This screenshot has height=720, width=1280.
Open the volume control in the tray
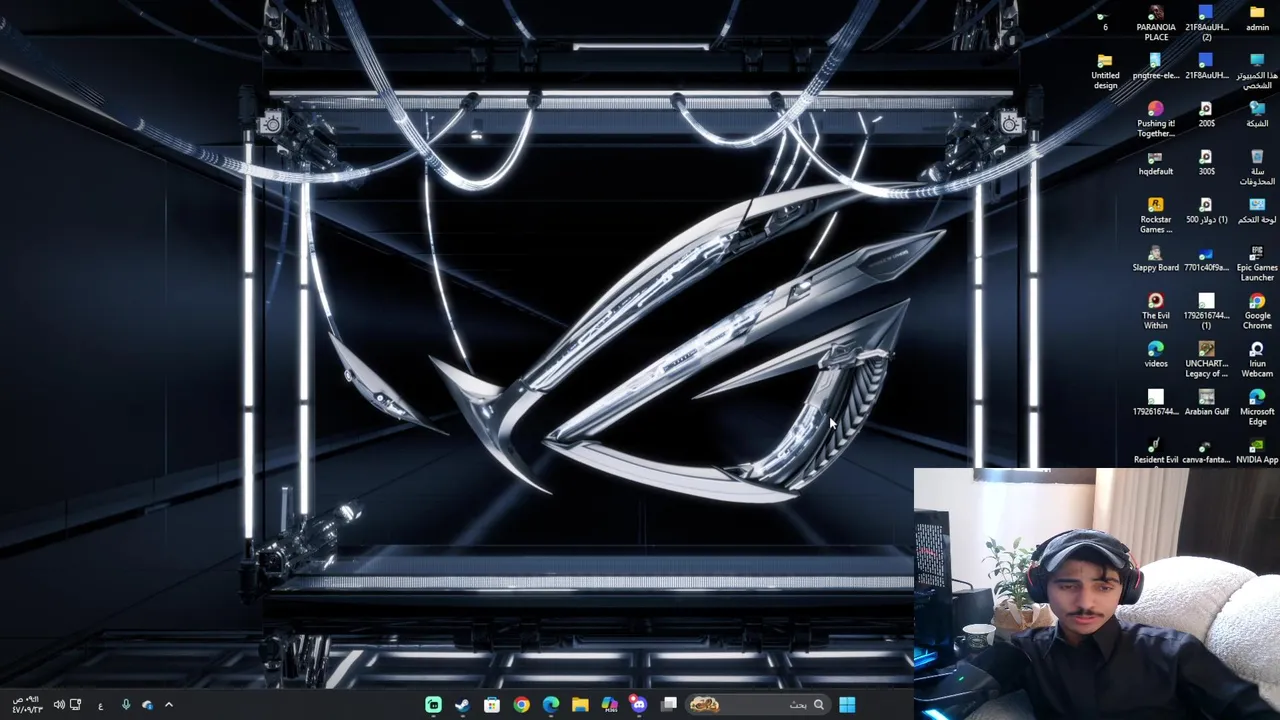click(x=59, y=705)
